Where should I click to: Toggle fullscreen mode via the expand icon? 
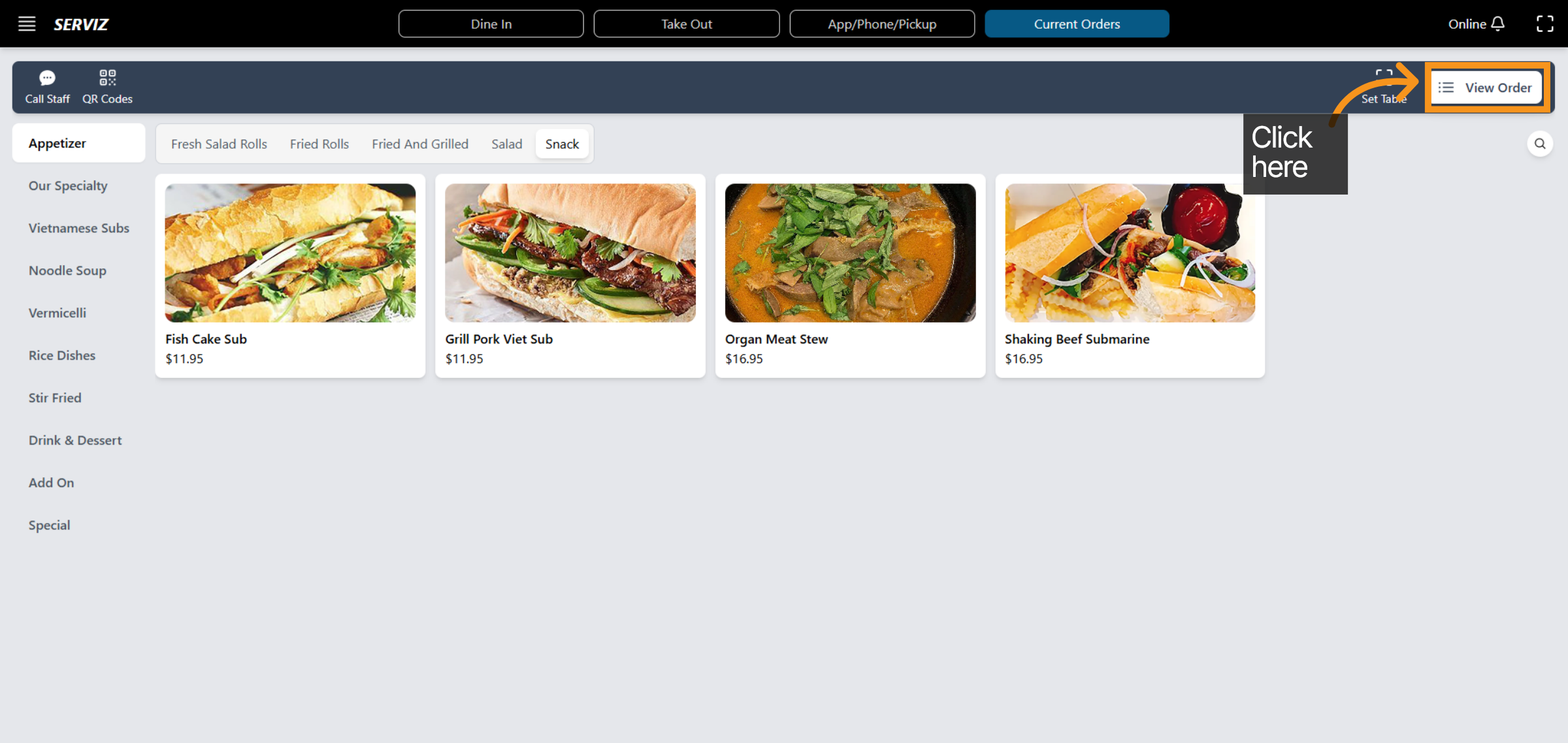click(x=1546, y=23)
